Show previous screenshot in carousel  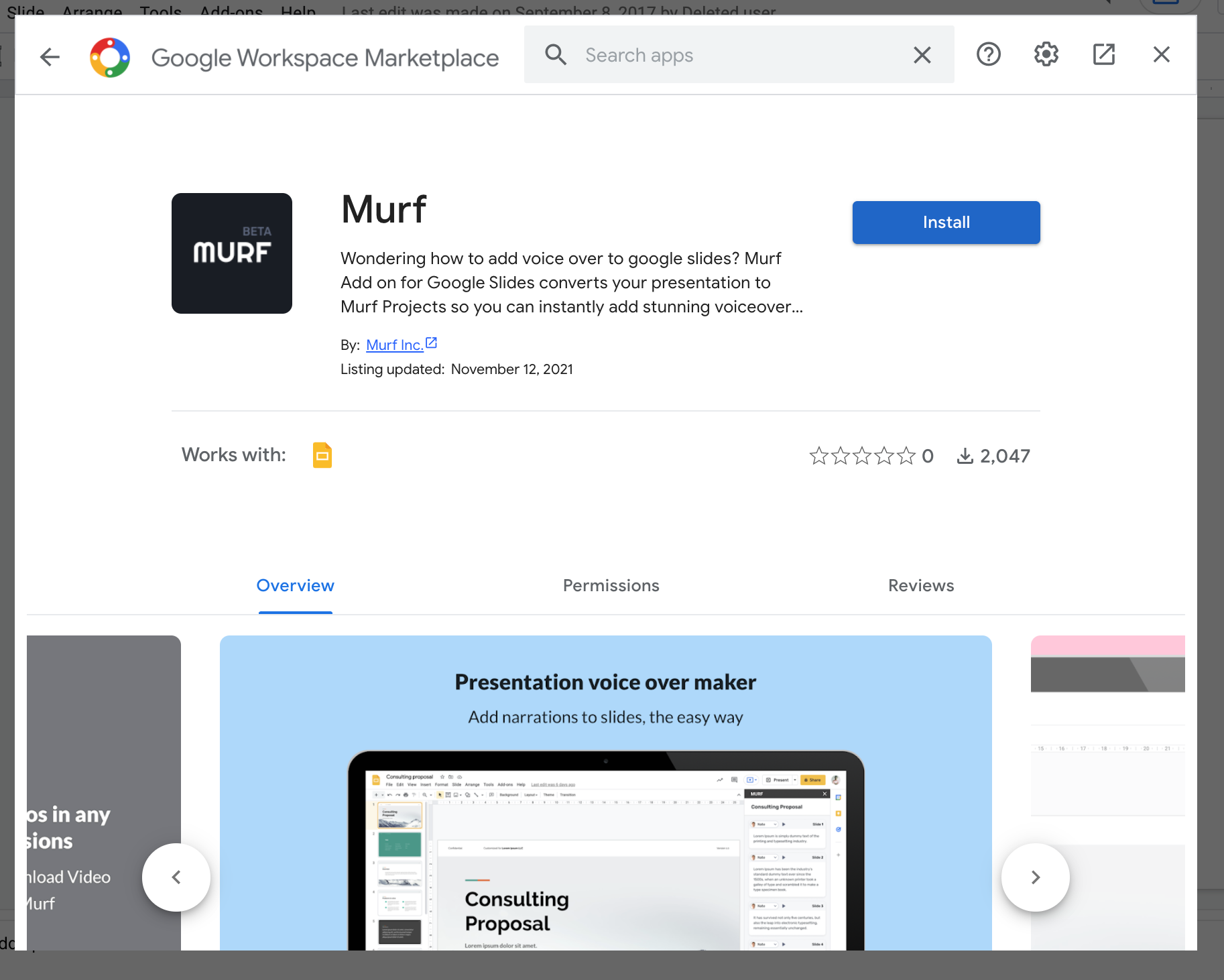pyautogui.click(x=176, y=877)
